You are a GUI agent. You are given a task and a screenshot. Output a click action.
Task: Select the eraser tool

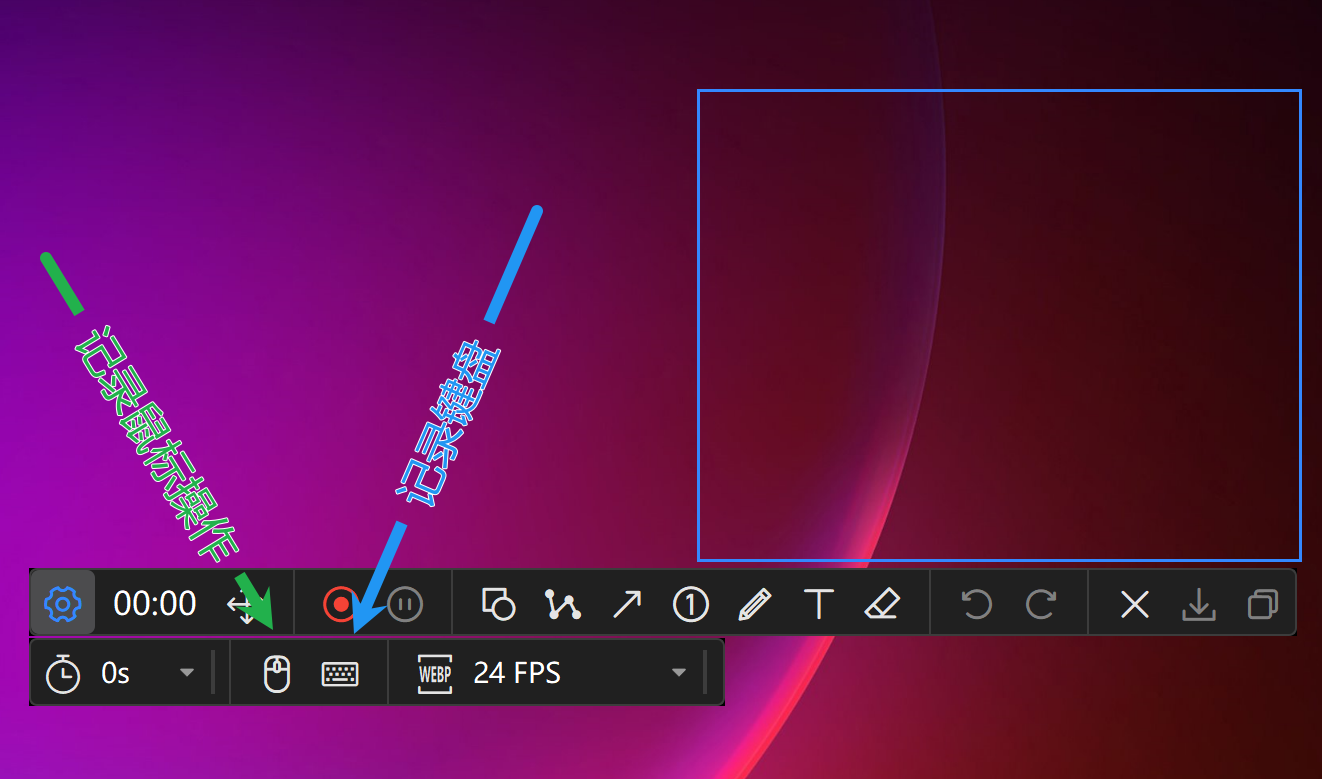883,603
